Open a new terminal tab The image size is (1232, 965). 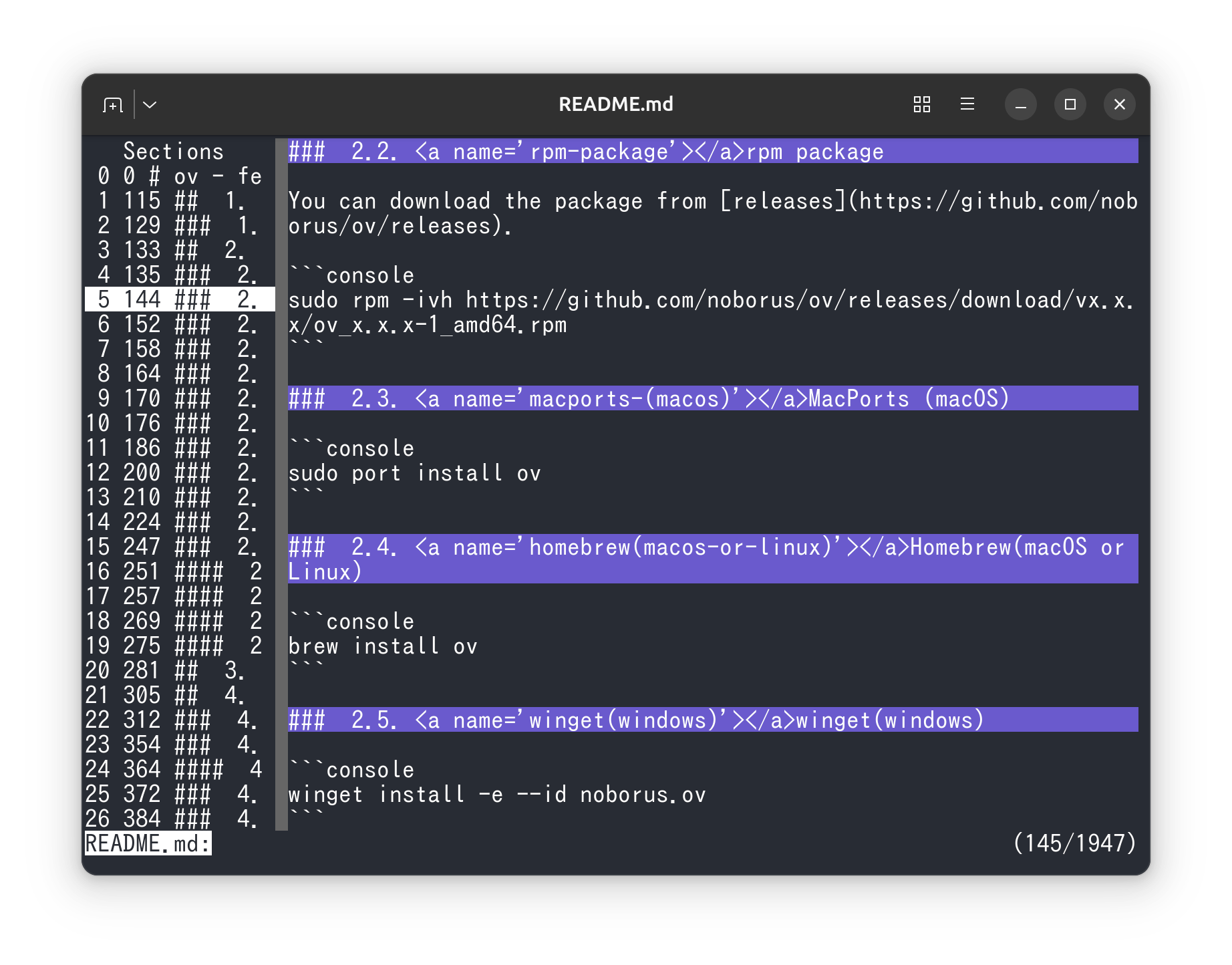click(x=113, y=105)
